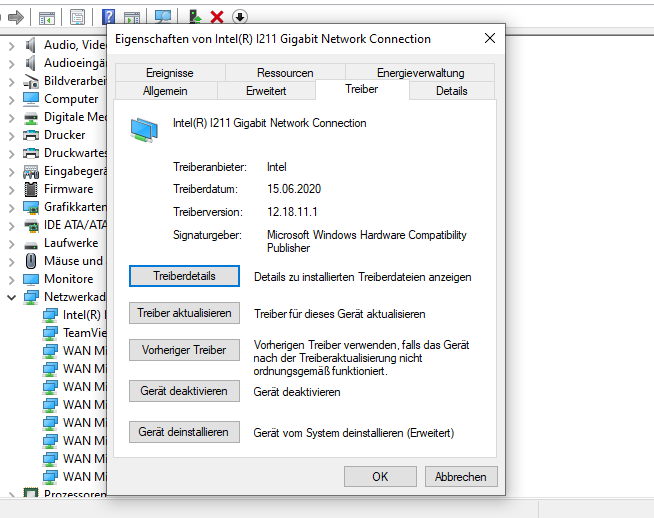The width and height of the screenshot is (654, 518).
Task: Expand the Laufwerke category
Action: click(x=12, y=243)
